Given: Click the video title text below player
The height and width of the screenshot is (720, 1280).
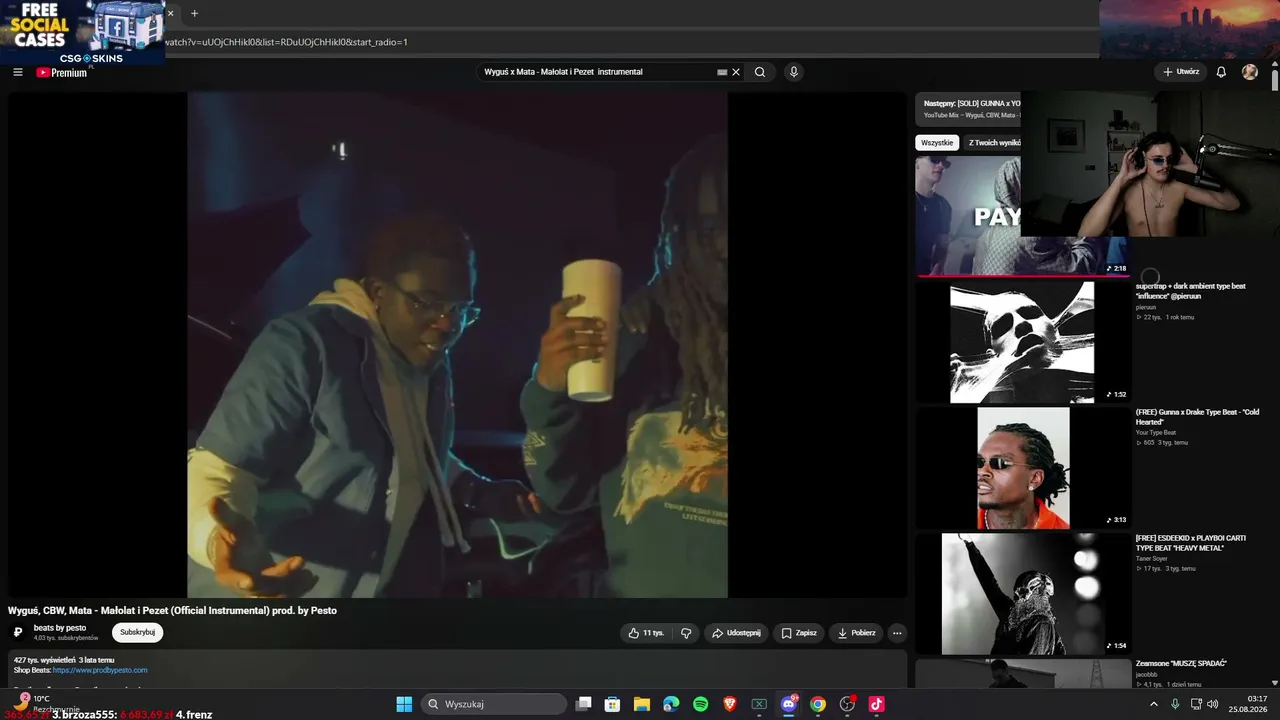Looking at the screenshot, I should [x=172, y=610].
